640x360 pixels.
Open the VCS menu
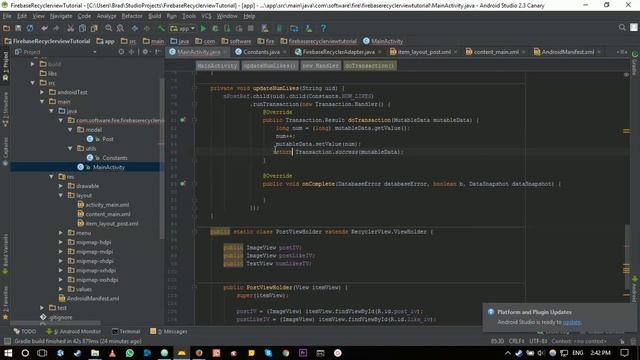click(x=207, y=16)
